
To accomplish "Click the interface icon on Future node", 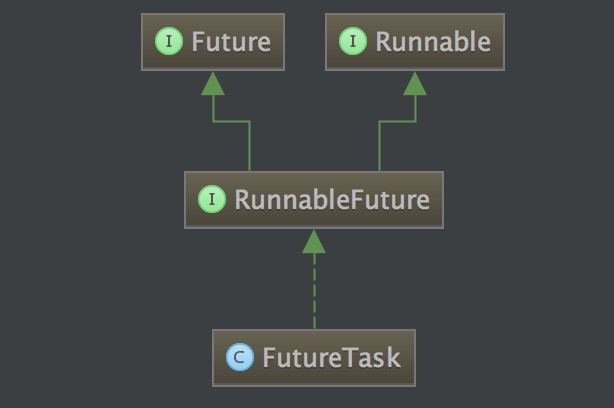I will (169, 42).
